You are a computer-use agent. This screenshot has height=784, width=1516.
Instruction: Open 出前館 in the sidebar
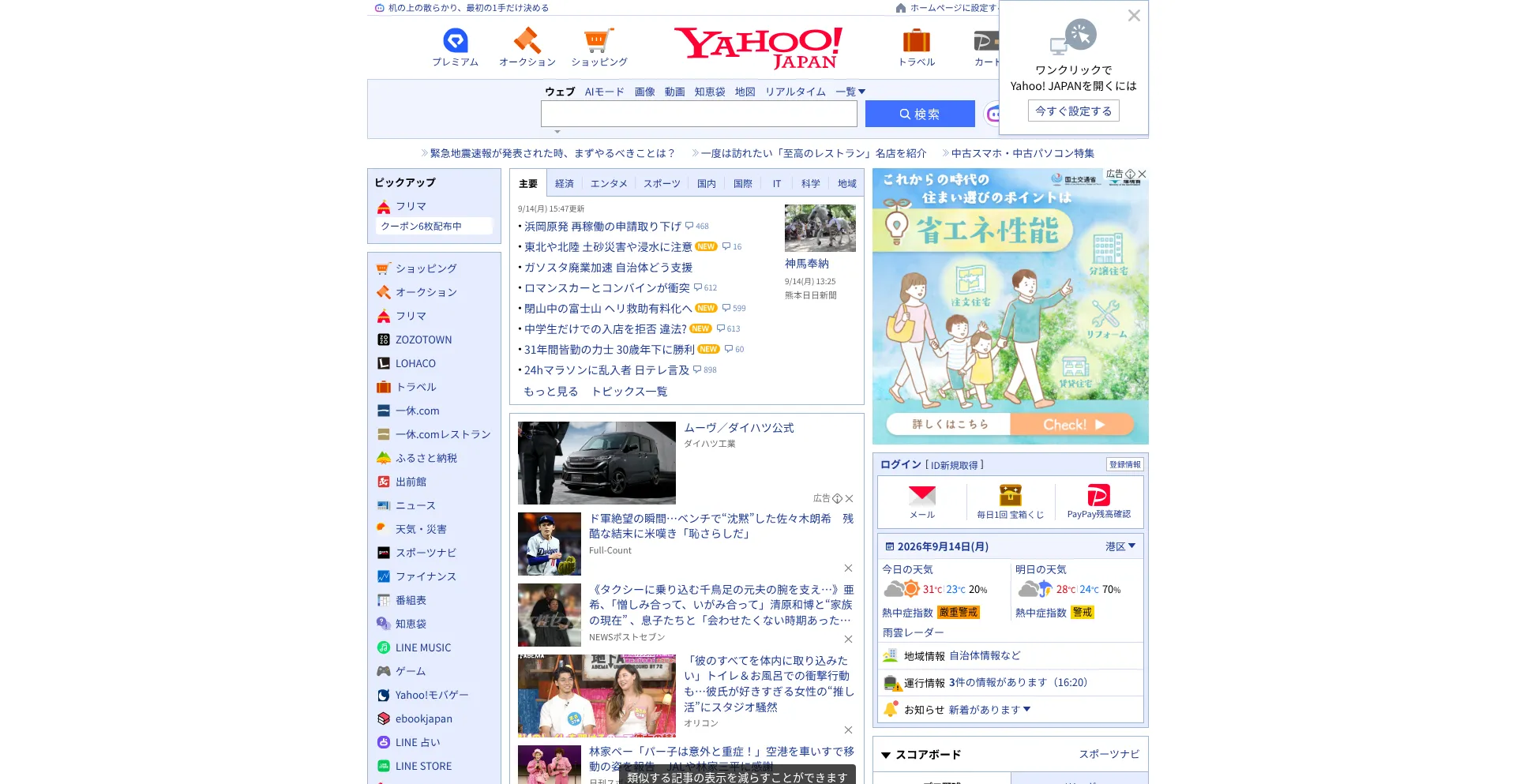[411, 482]
